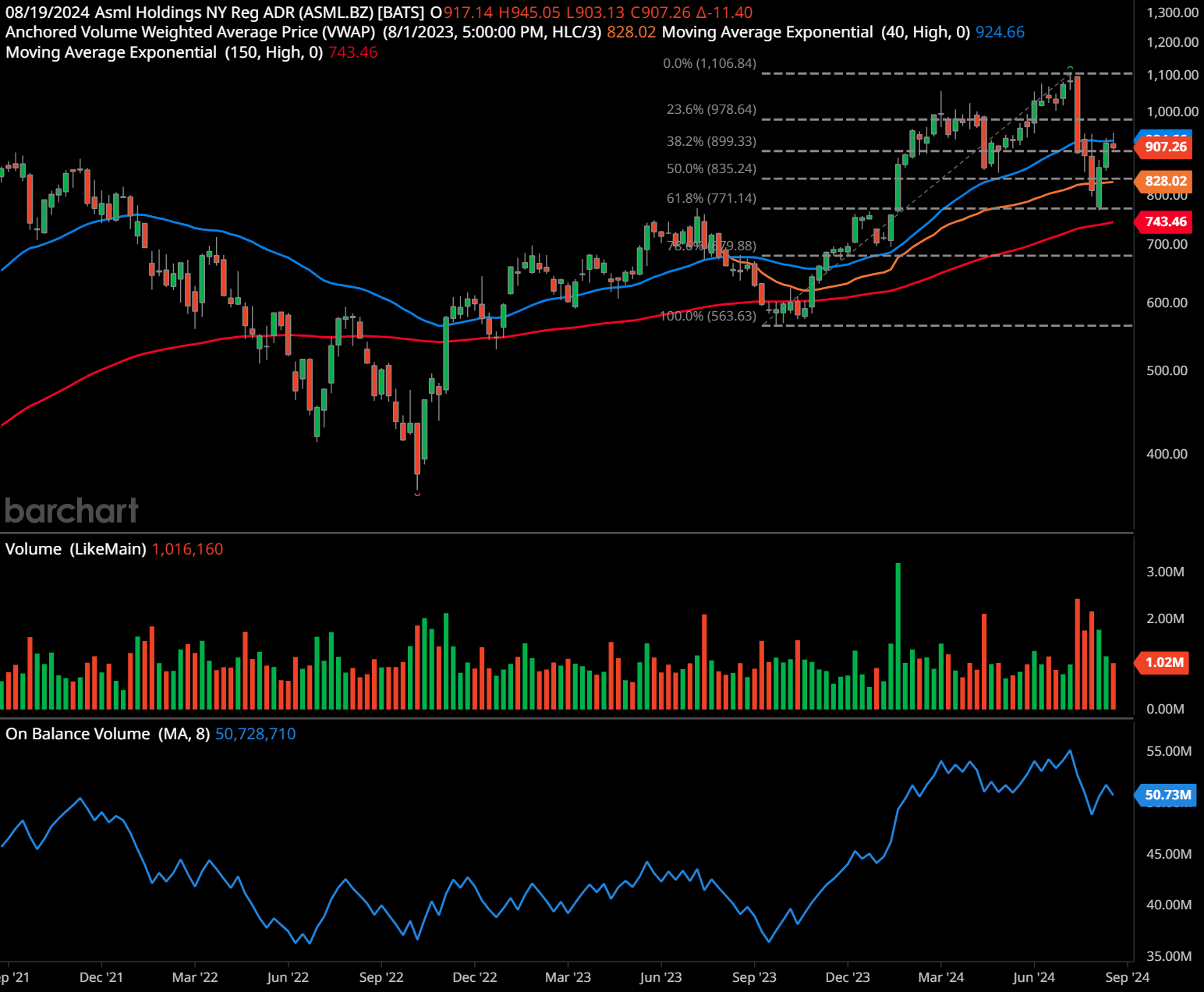Screen dimensions: 1204x992
Task: Click the 55.00M OBV axis label
Action: point(1168,751)
